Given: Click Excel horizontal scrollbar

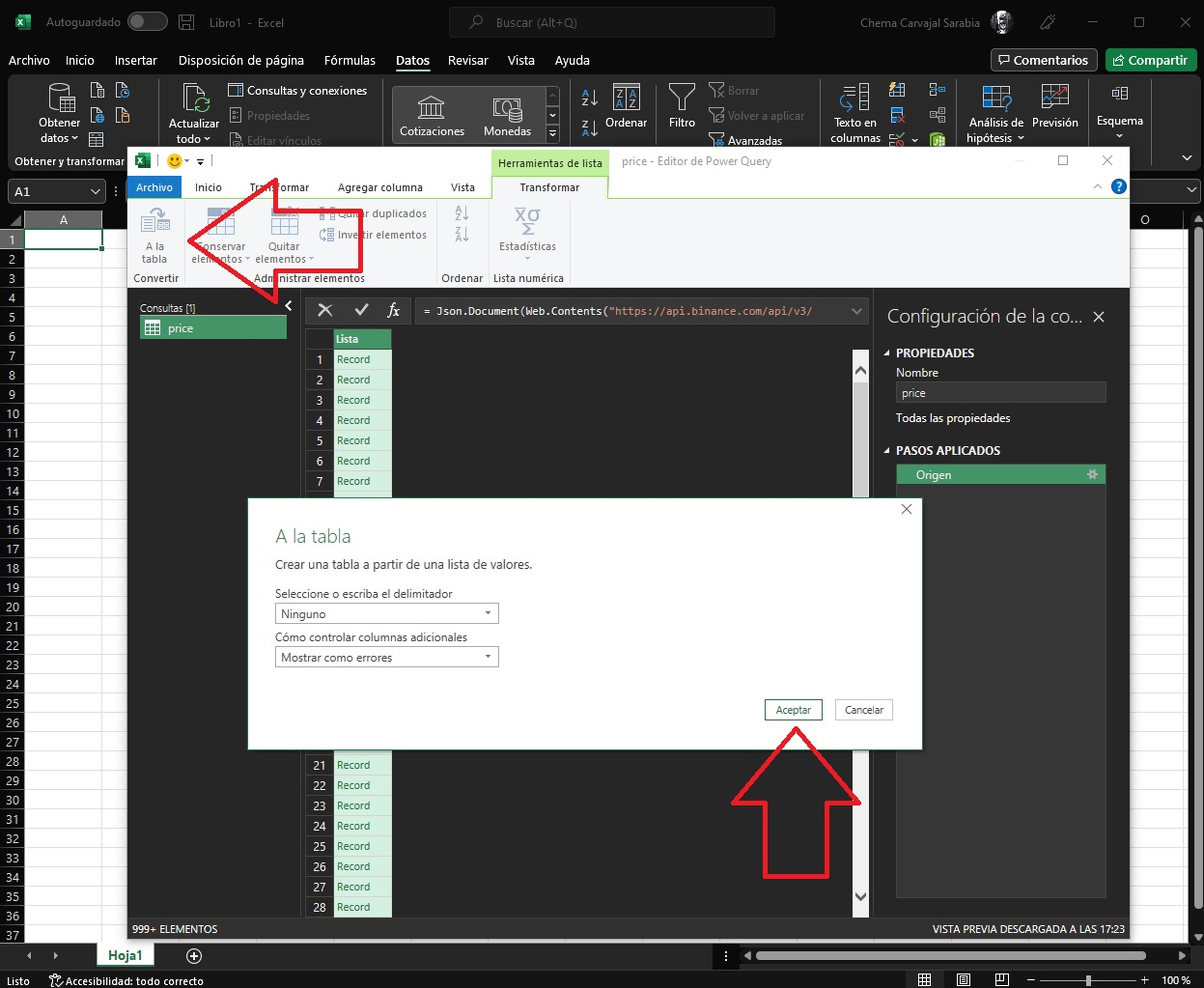Looking at the screenshot, I should pyautogui.click(x=950, y=956).
